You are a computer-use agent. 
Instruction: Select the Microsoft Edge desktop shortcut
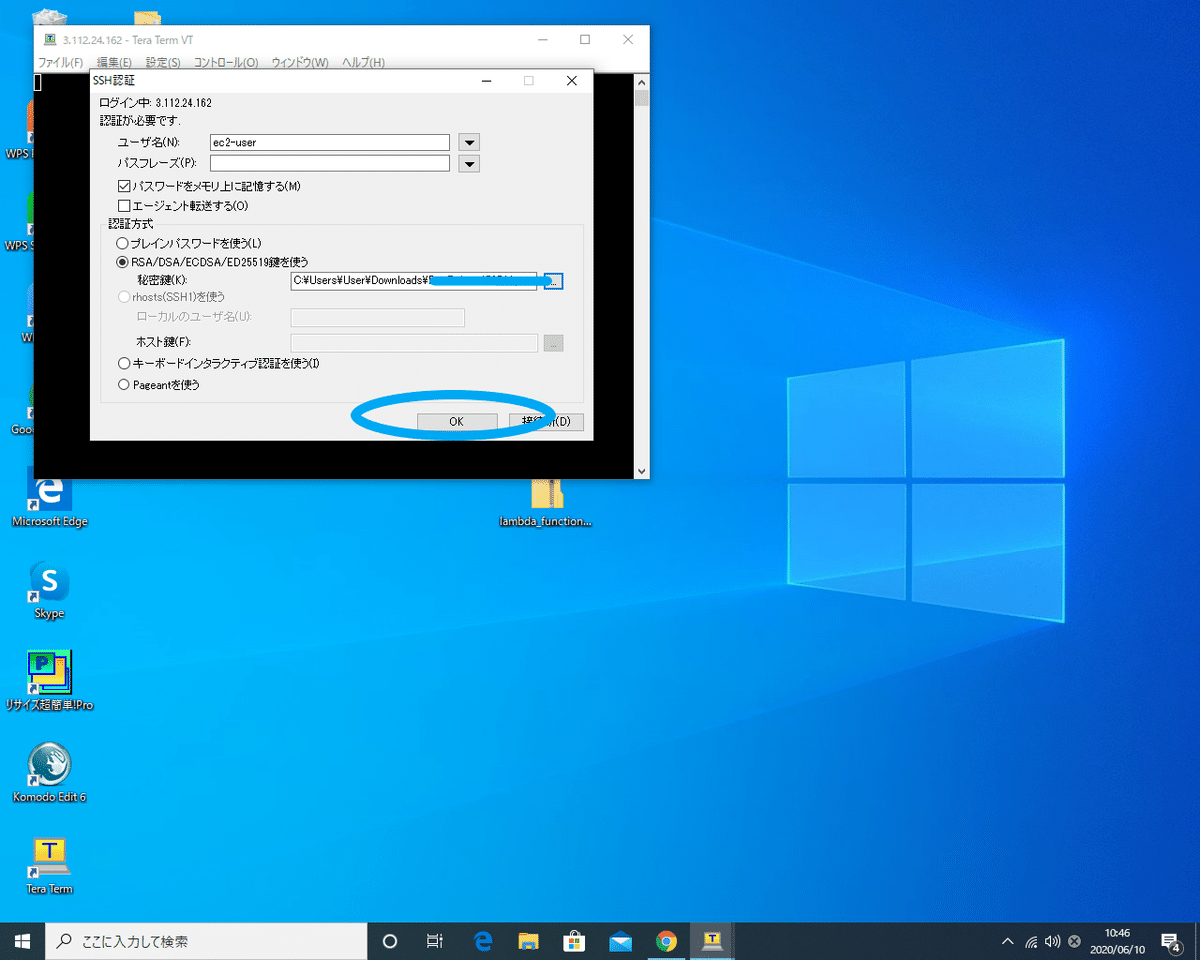(50, 500)
